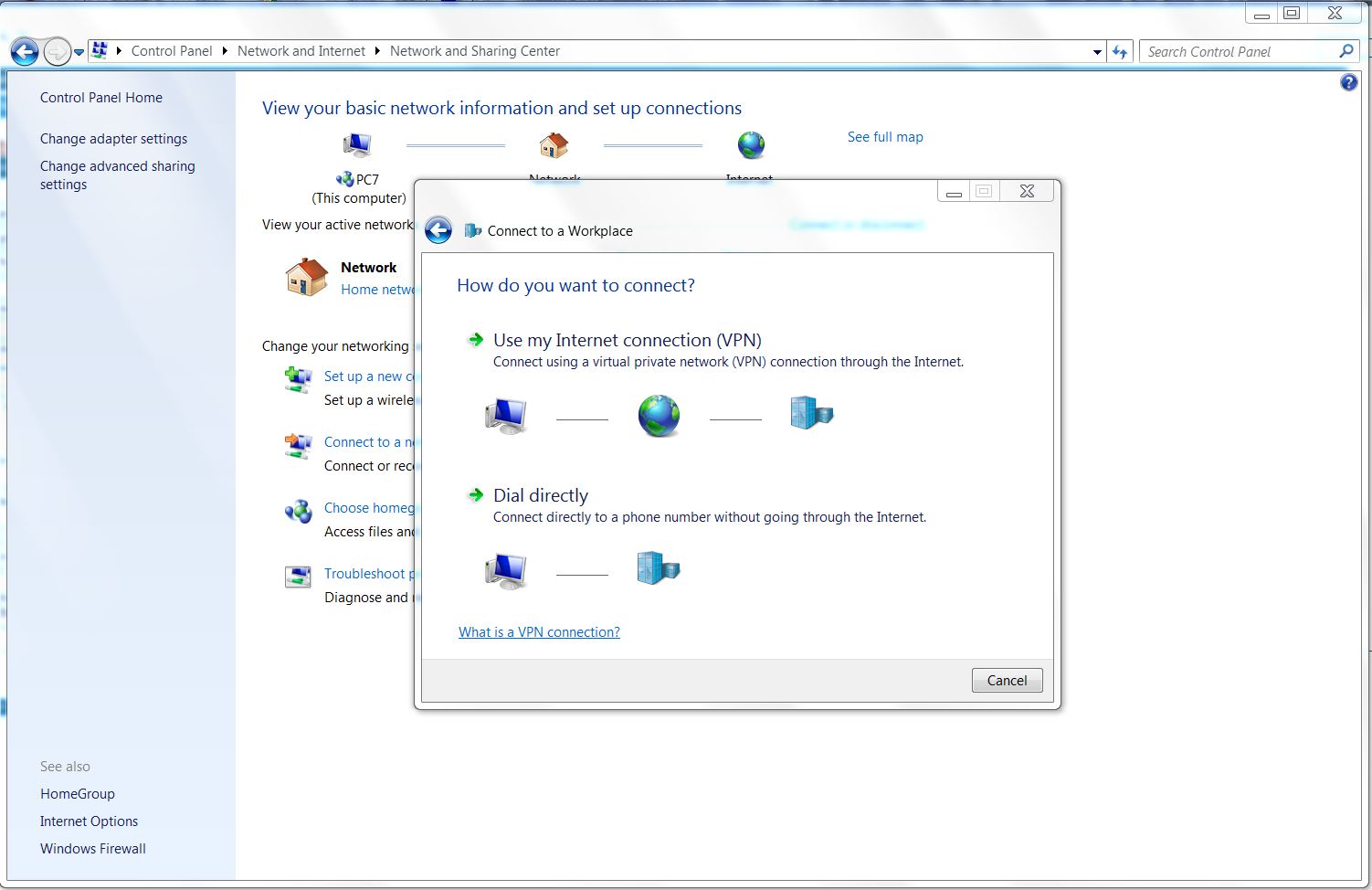Click the Control Panel forward arrow button
This screenshot has height=890, width=1372.
[x=57, y=52]
